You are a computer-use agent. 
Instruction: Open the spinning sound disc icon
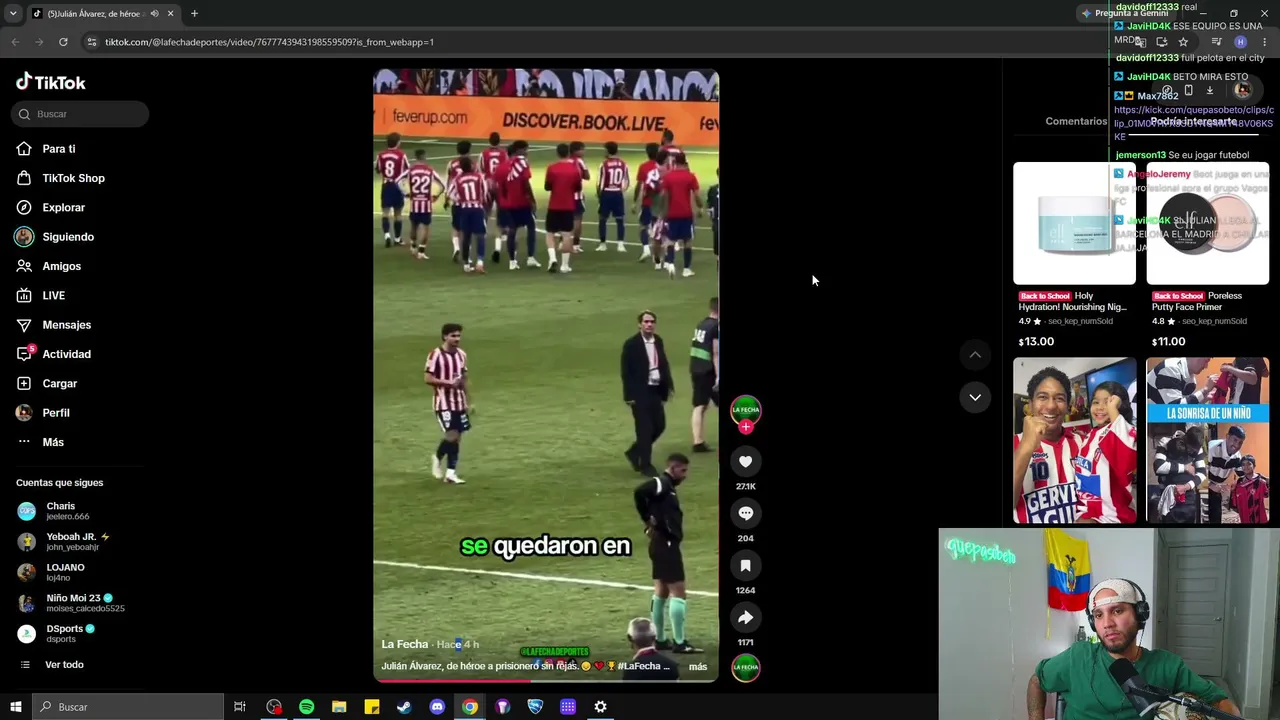click(x=745, y=667)
